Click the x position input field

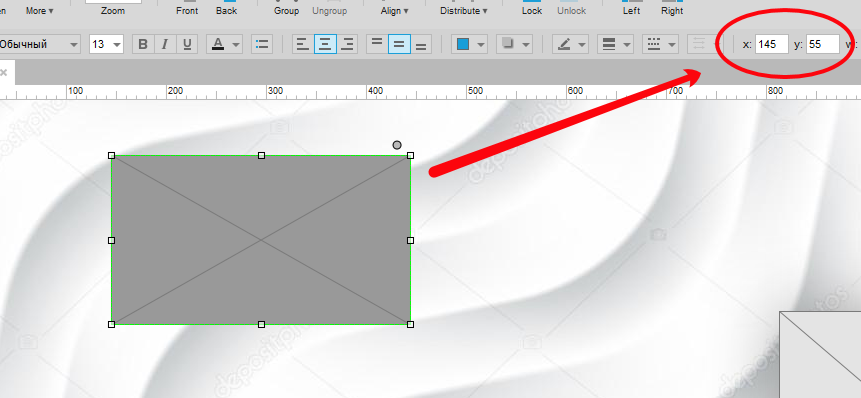tap(771, 44)
